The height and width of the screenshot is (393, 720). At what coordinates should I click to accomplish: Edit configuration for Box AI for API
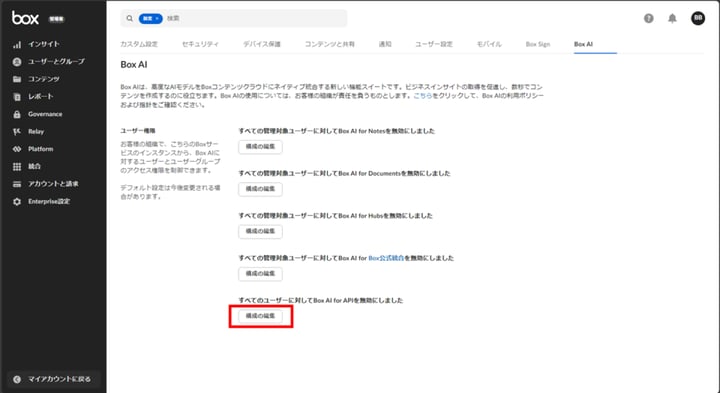click(260, 316)
